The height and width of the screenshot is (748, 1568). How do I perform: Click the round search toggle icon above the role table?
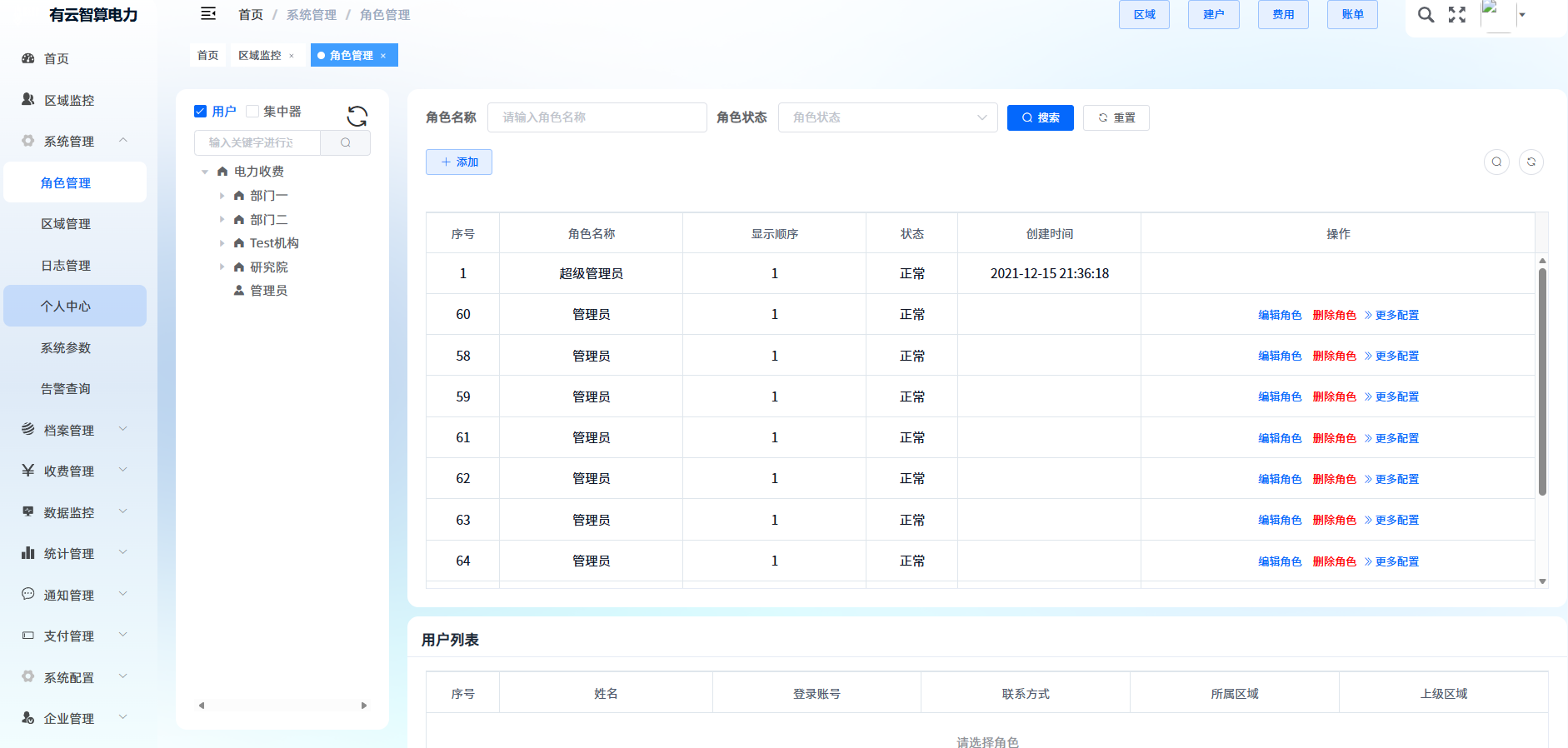point(1496,162)
